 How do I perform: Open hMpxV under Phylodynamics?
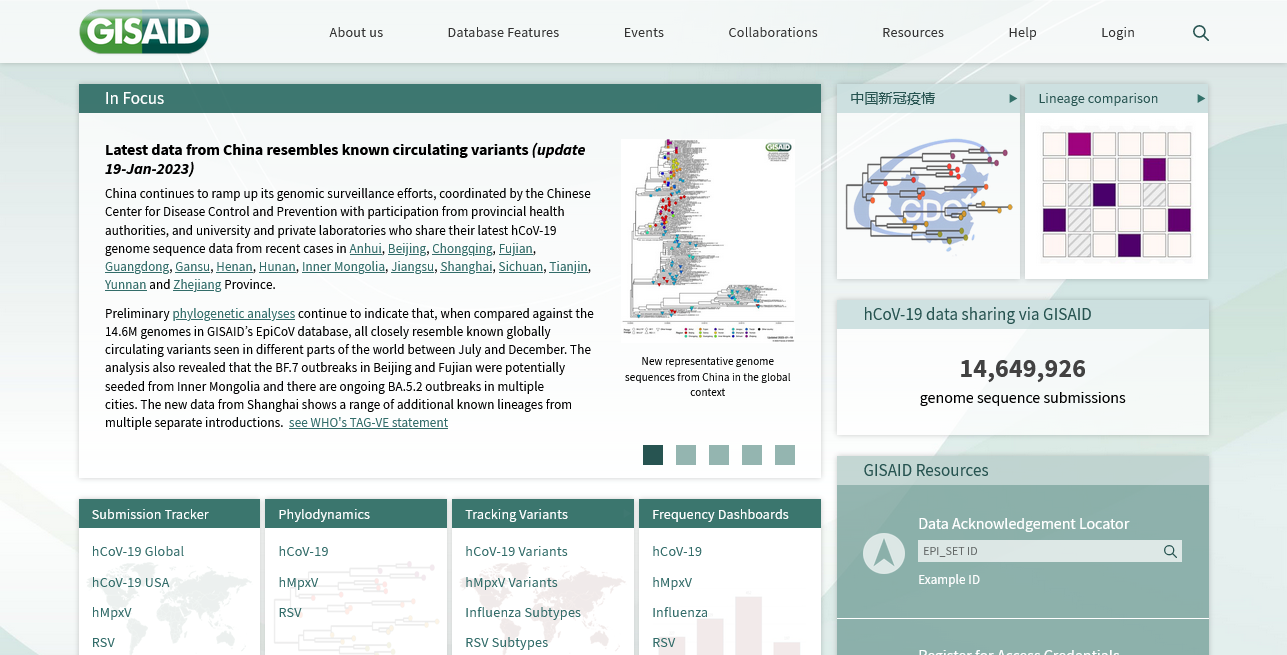pyautogui.click(x=298, y=582)
